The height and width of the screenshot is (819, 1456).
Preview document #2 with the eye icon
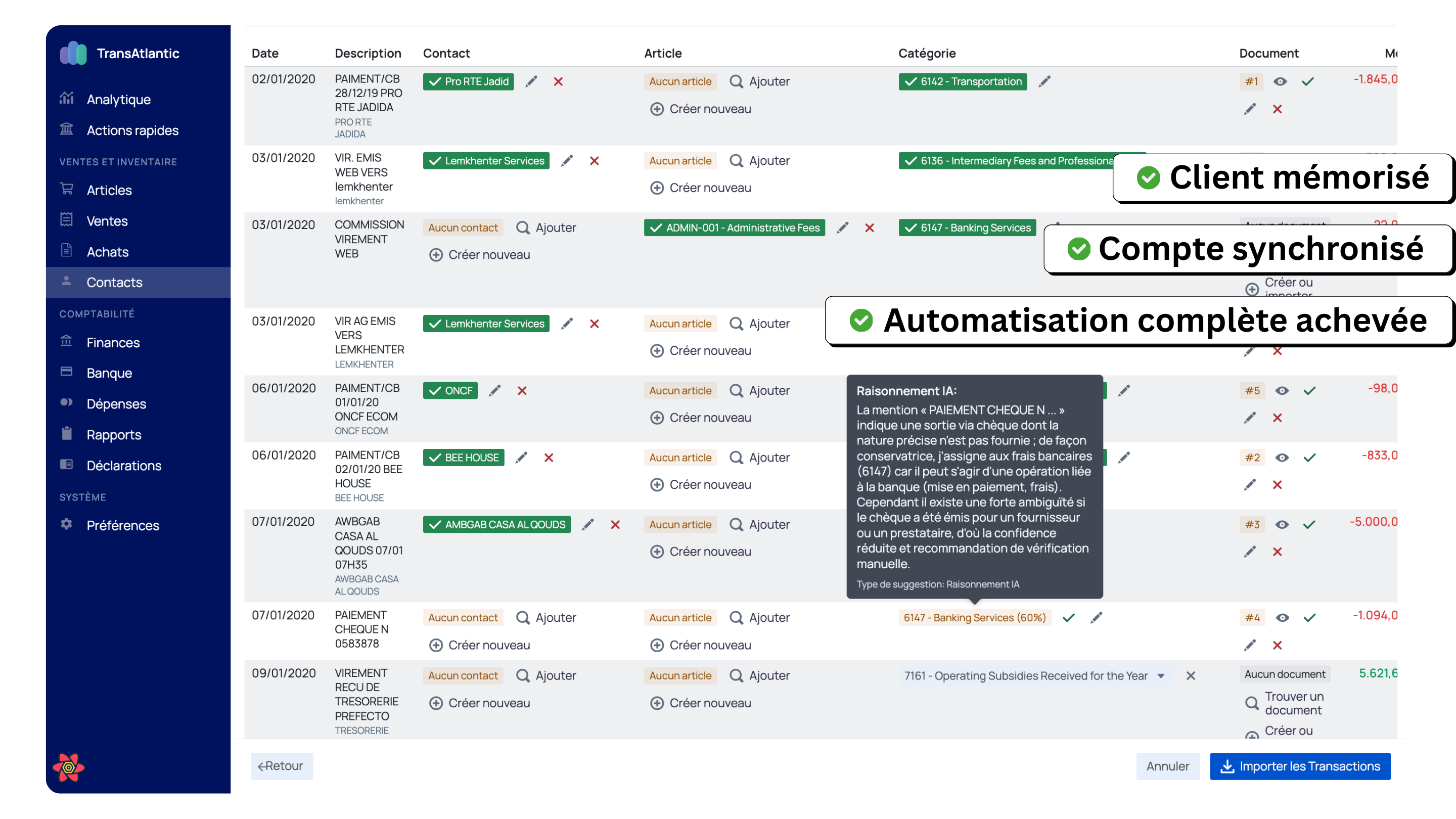(x=1282, y=457)
